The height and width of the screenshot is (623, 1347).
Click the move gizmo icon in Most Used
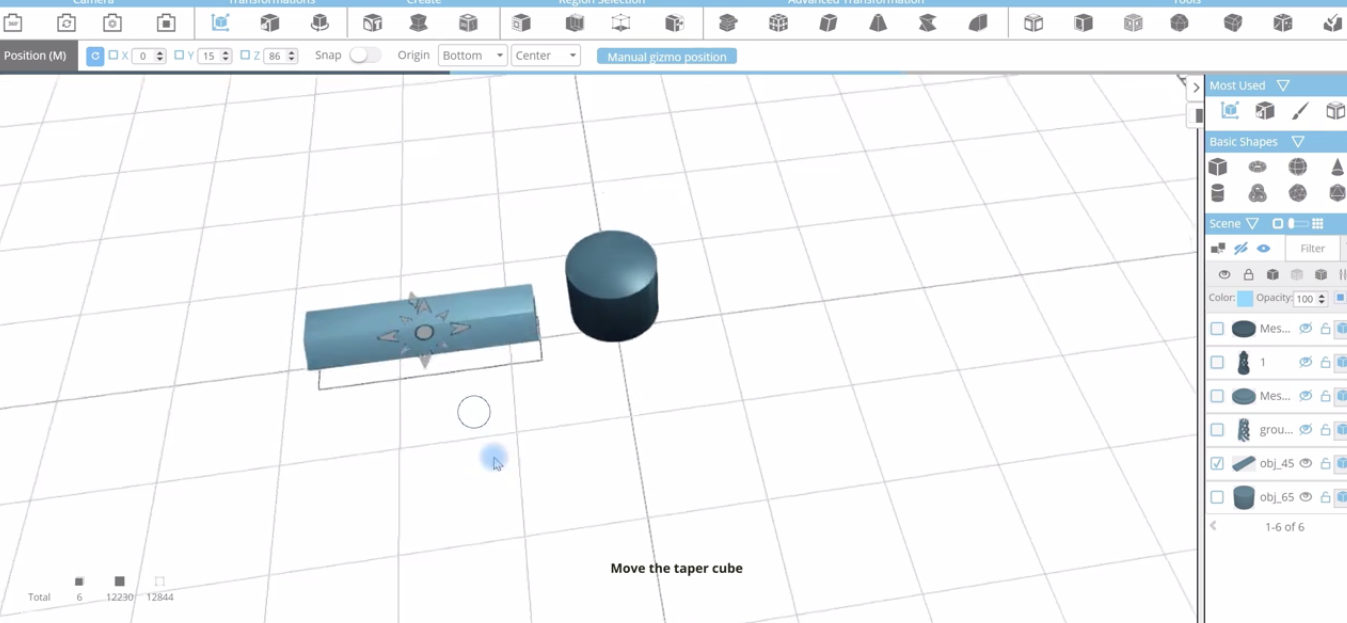1230,111
